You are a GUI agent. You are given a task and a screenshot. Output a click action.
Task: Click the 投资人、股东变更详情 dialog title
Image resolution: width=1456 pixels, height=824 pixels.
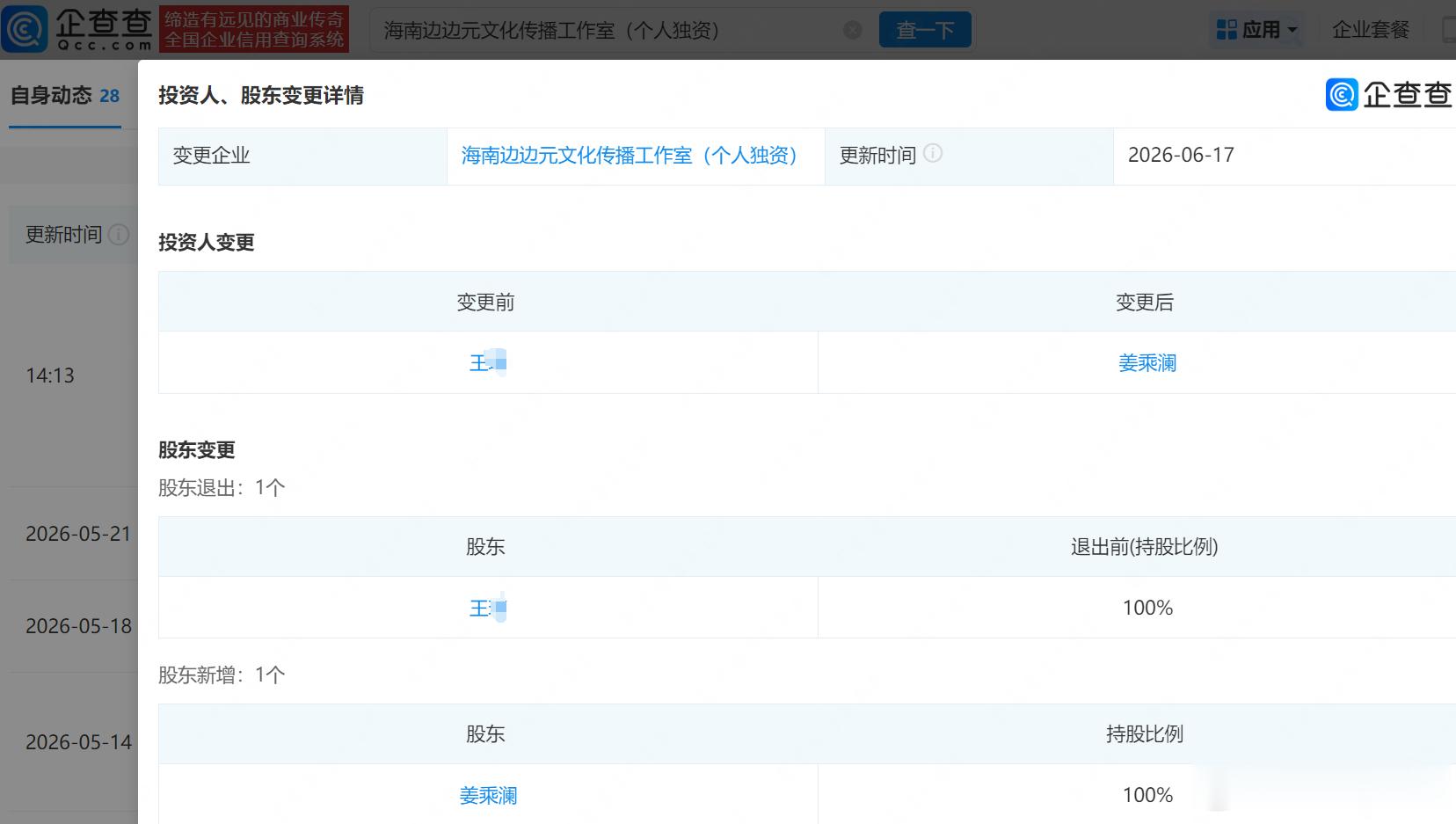click(261, 95)
